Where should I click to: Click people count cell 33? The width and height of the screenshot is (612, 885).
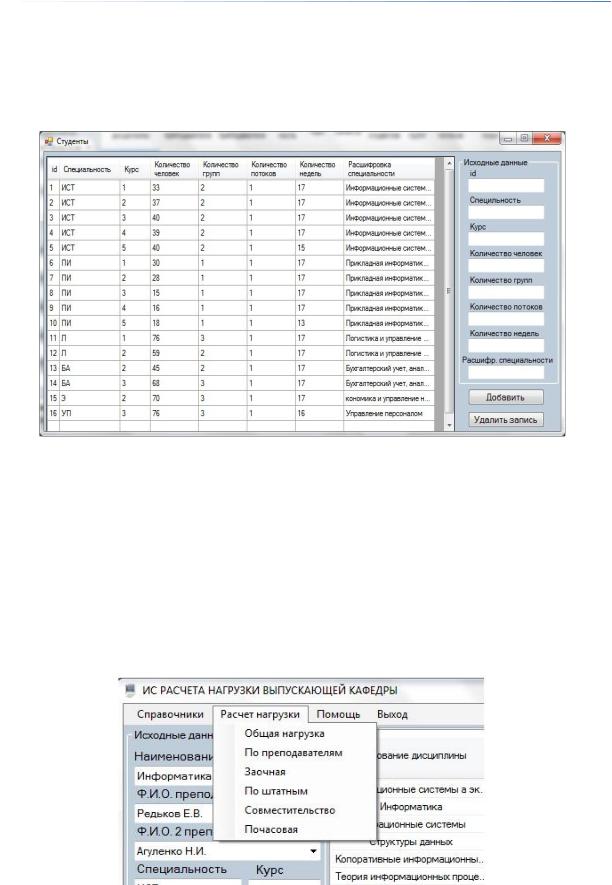point(174,188)
